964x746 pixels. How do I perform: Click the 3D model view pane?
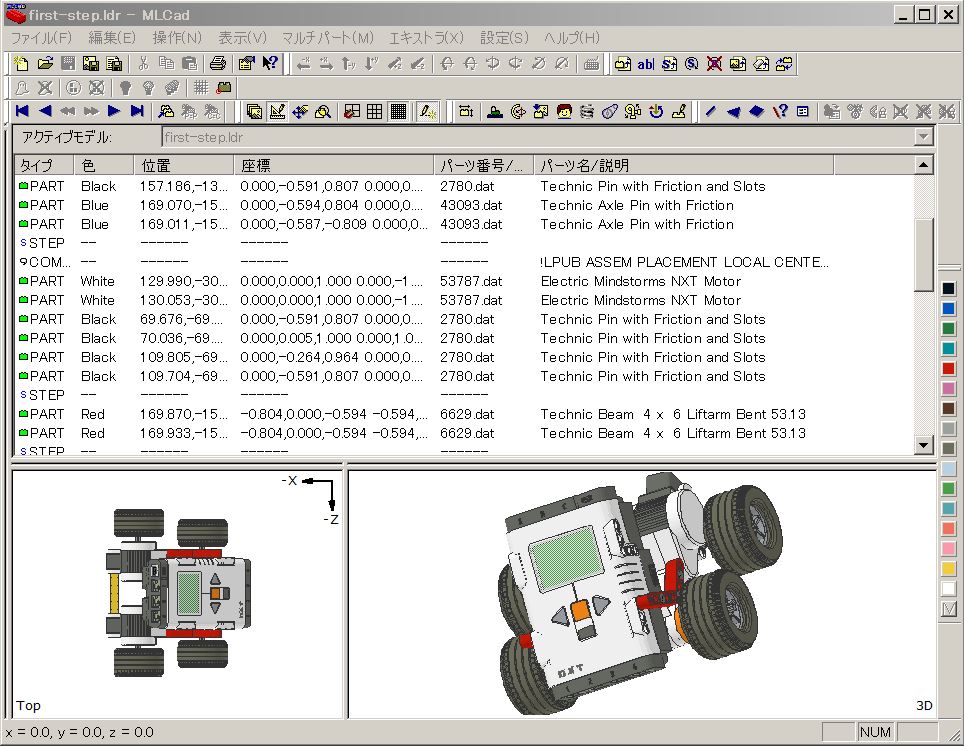pyautogui.click(x=642, y=593)
